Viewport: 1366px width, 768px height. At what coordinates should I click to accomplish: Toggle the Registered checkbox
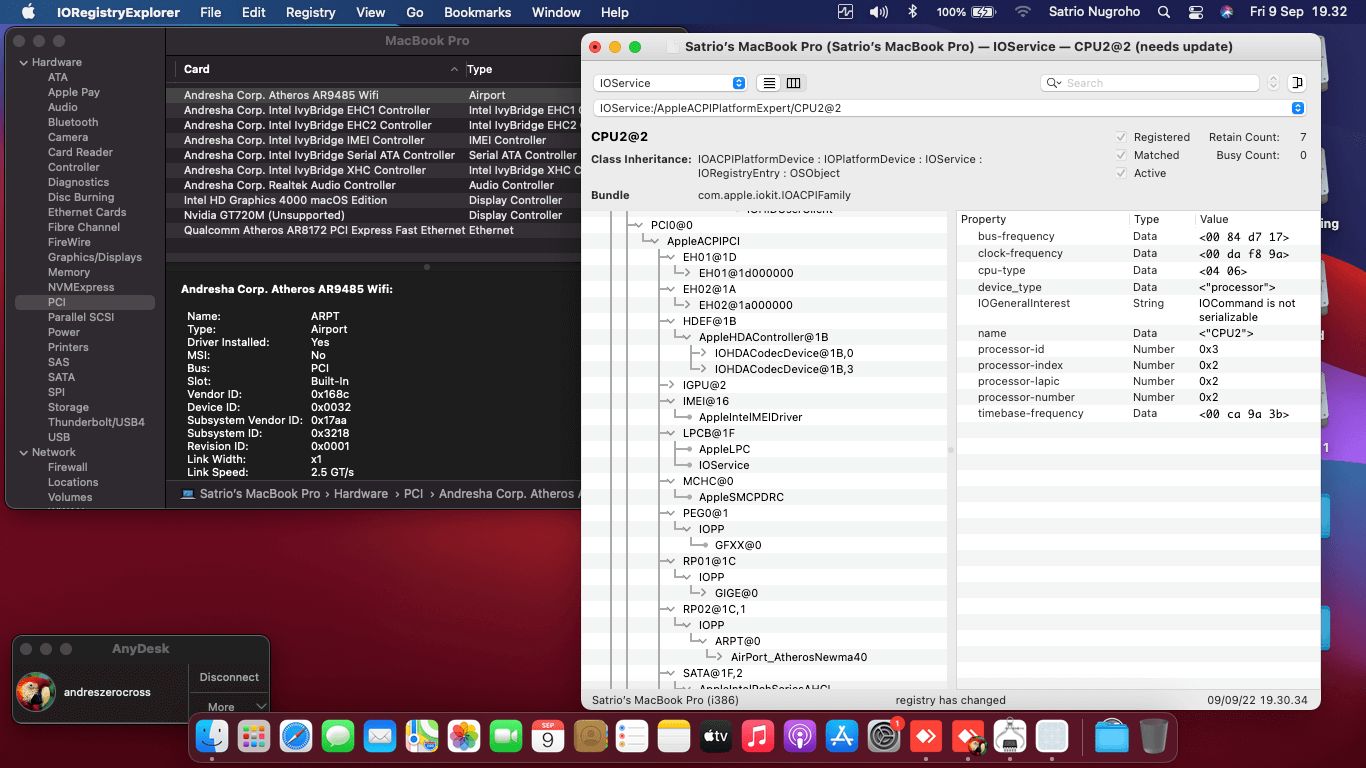1121,137
